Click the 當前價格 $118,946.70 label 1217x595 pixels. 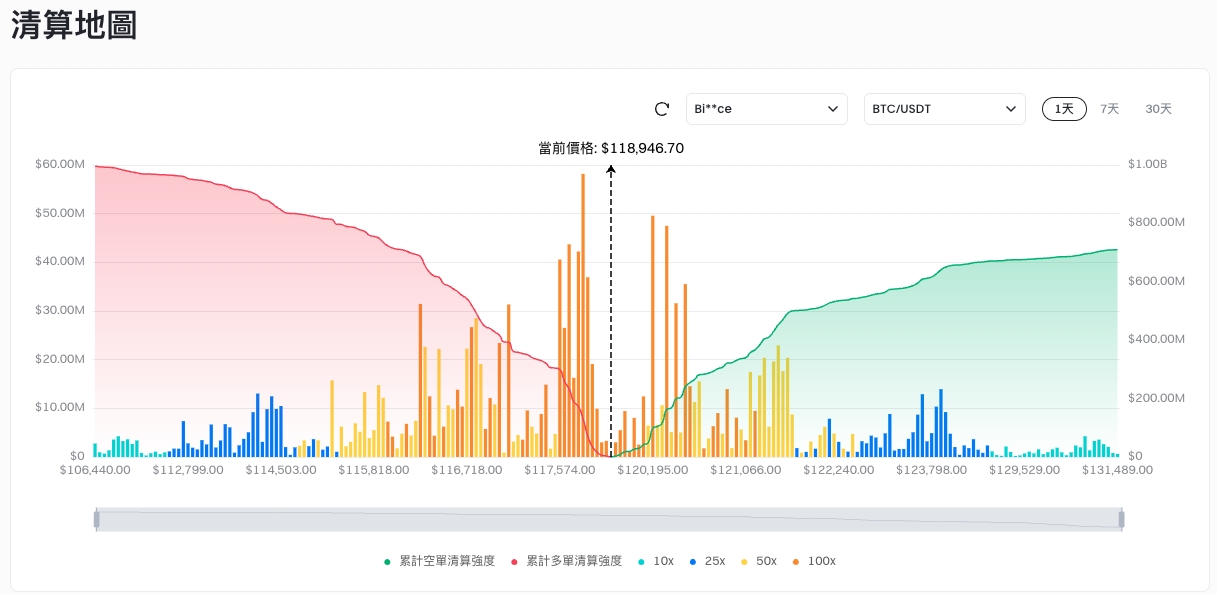(x=611, y=148)
